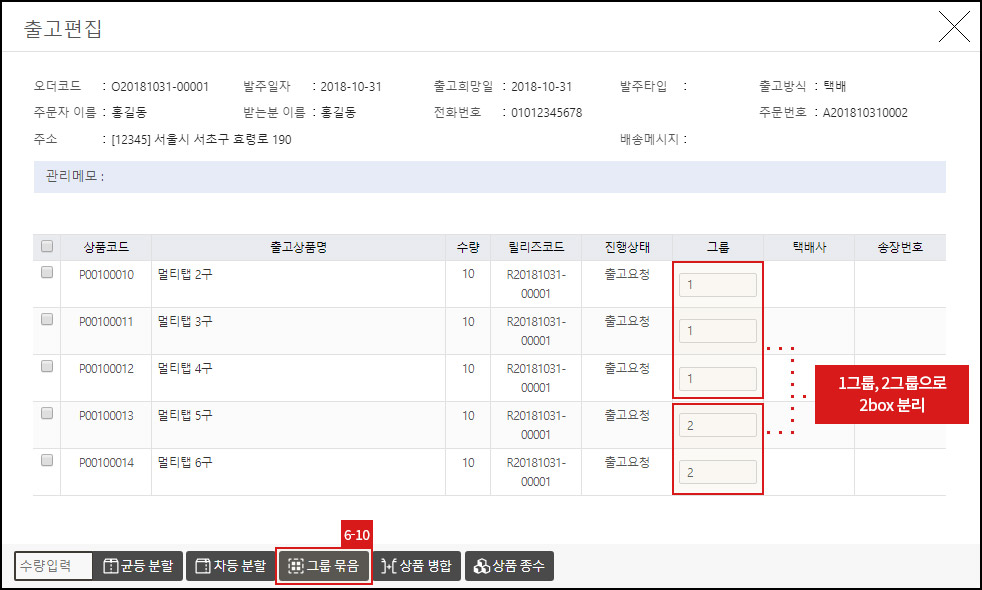The image size is (982, 590).
Task: Click the 상품 종수 (product count) icon
Action: click(x=510, y=565)
